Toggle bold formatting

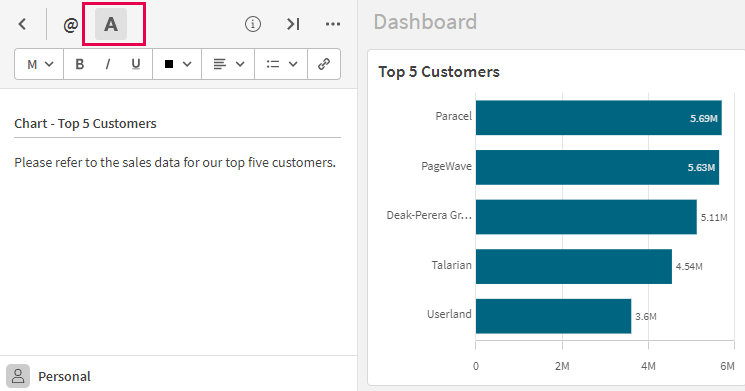(x=80, y=64)
